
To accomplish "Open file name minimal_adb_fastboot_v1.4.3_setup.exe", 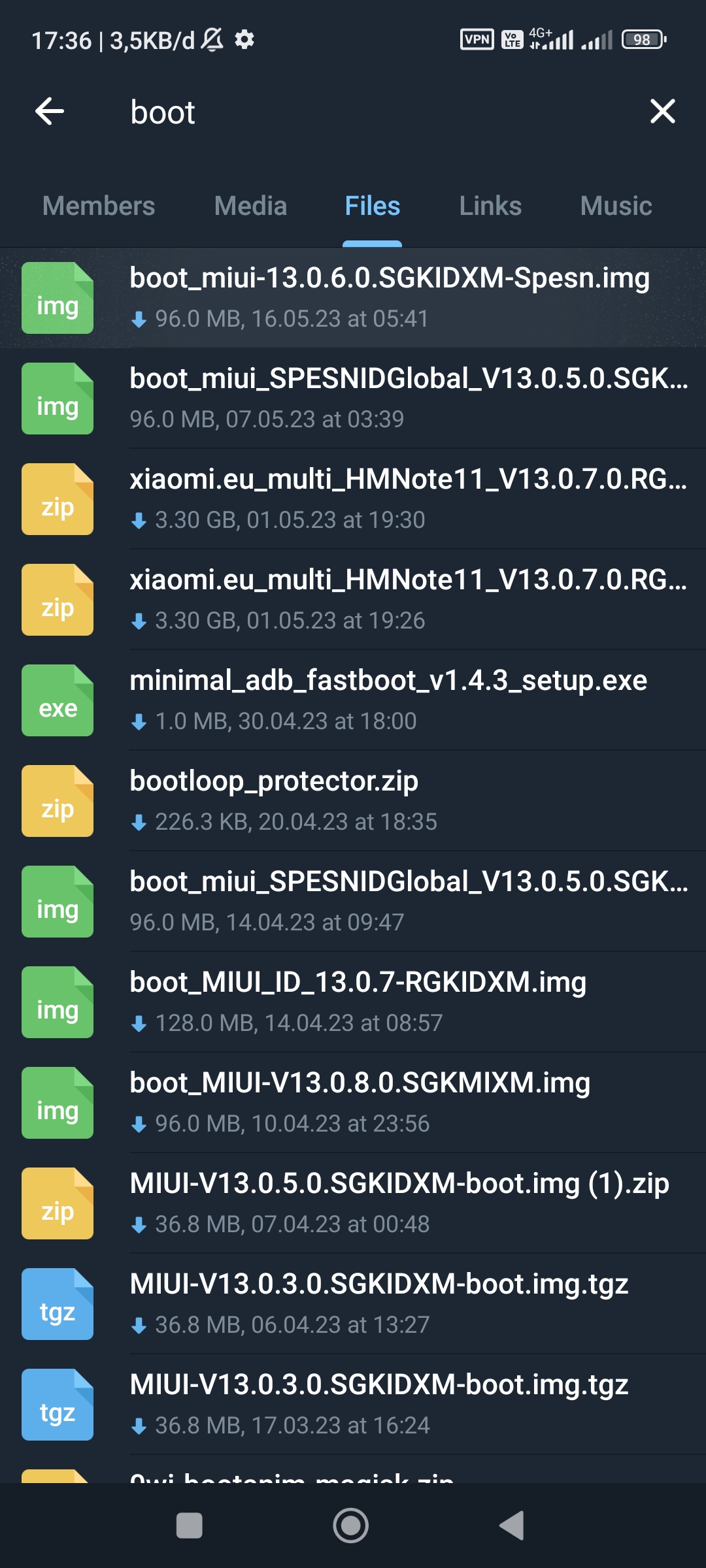I will coord(388,681).
